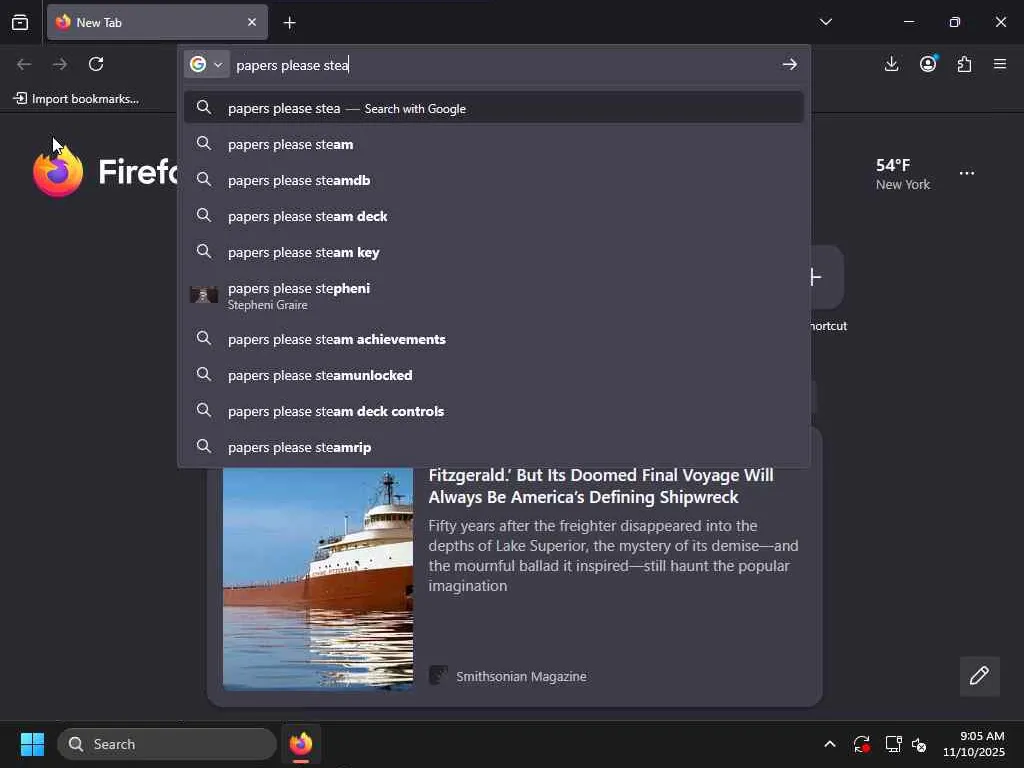Open the Google search engine selector dropdown
The width and height of the screenshot is (1024, 768).
[x=206, y=64]
